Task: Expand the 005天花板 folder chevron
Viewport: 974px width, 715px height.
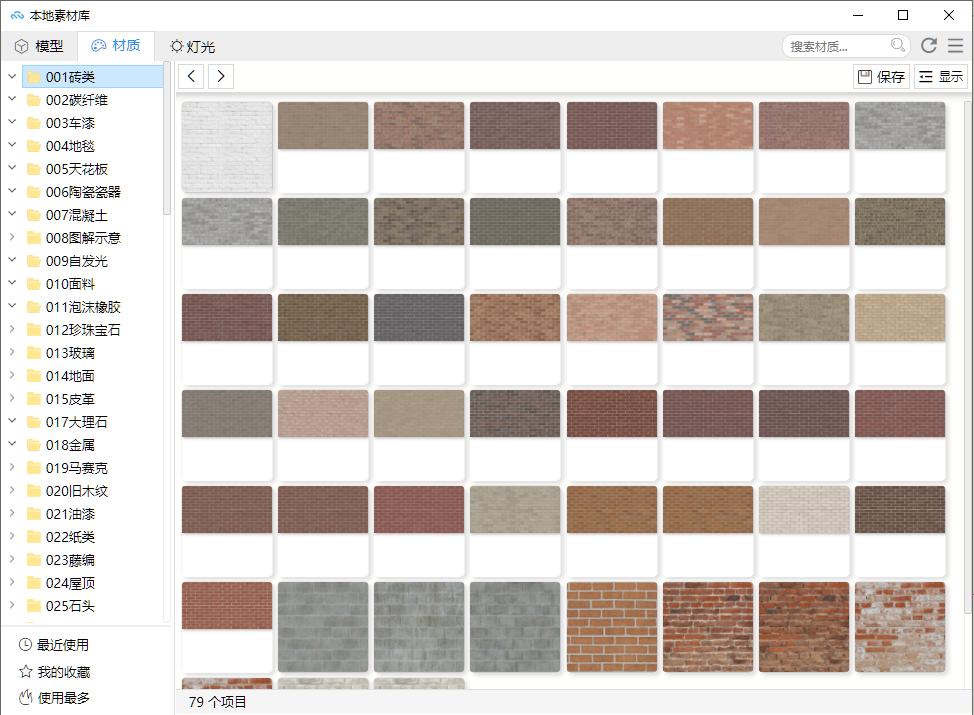Action: click(x=12, y=168)
